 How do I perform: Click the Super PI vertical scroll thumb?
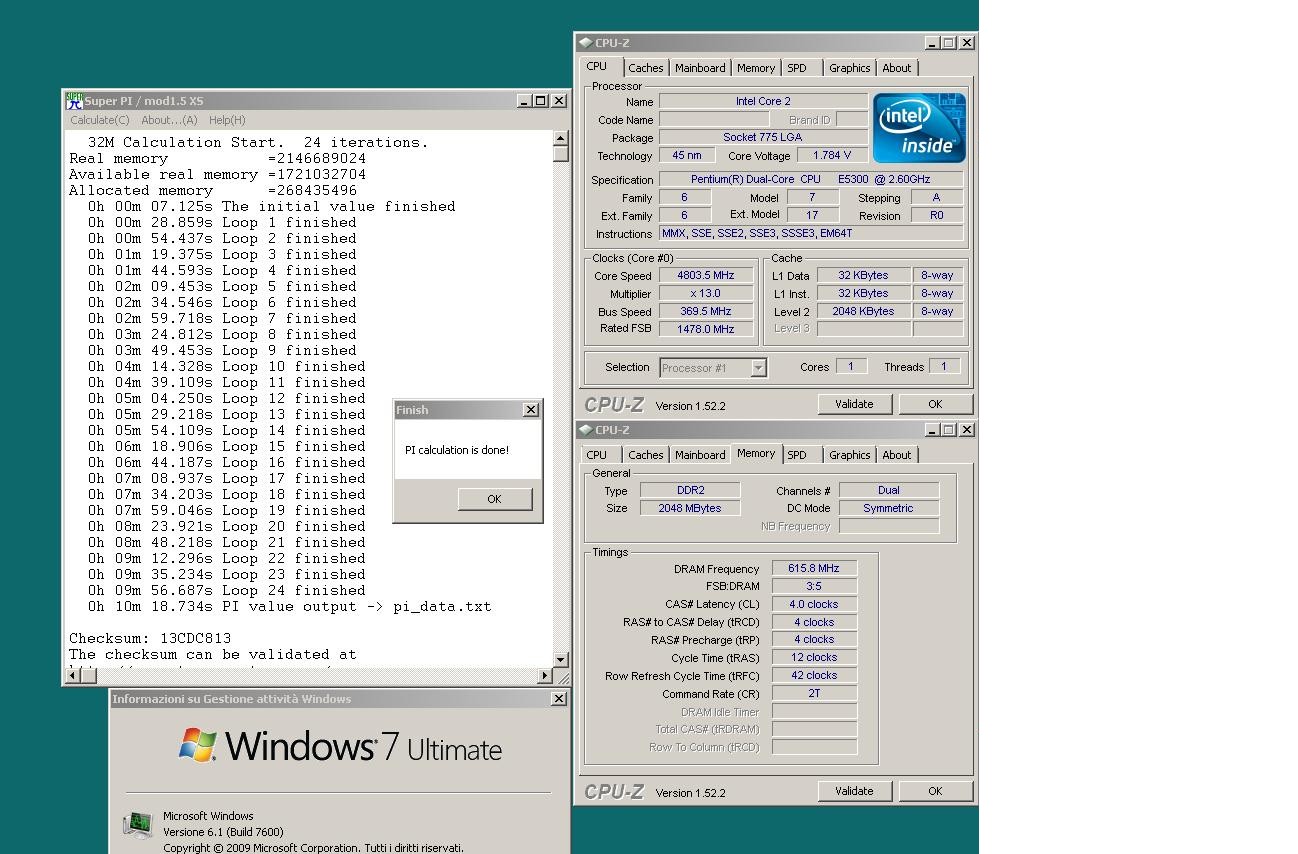(560, 154)
